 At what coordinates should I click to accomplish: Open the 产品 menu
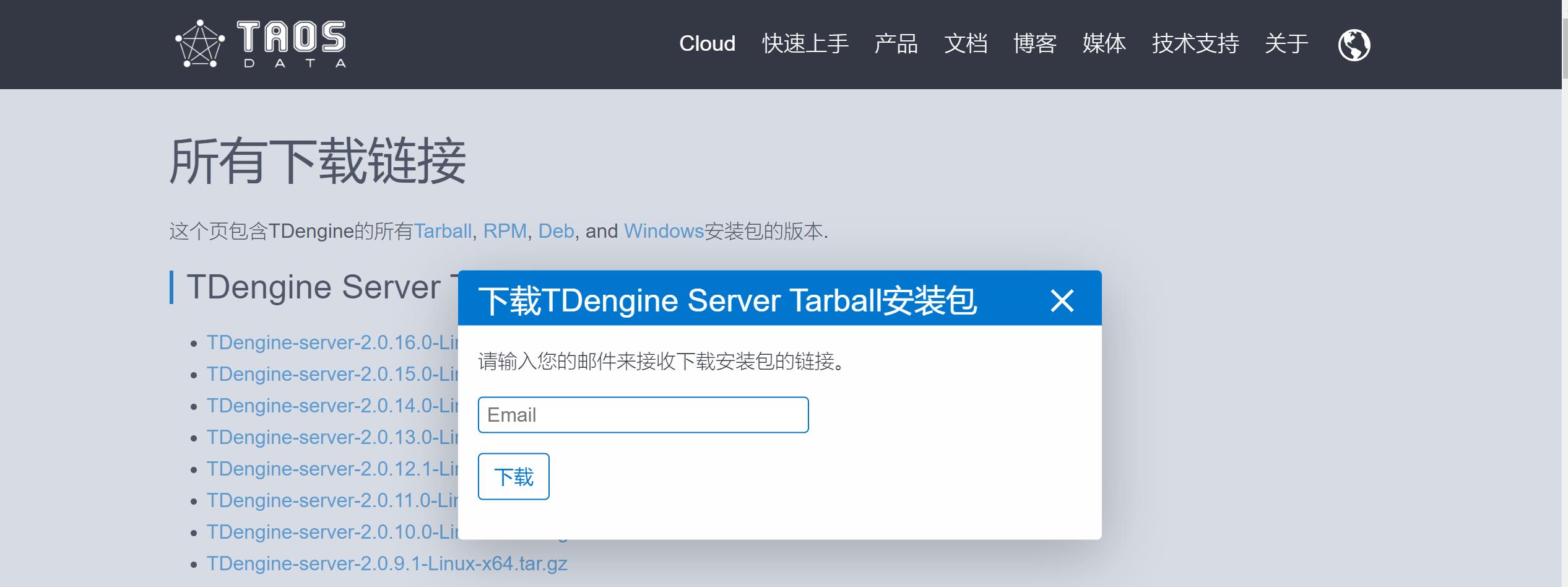coord(896,44)
